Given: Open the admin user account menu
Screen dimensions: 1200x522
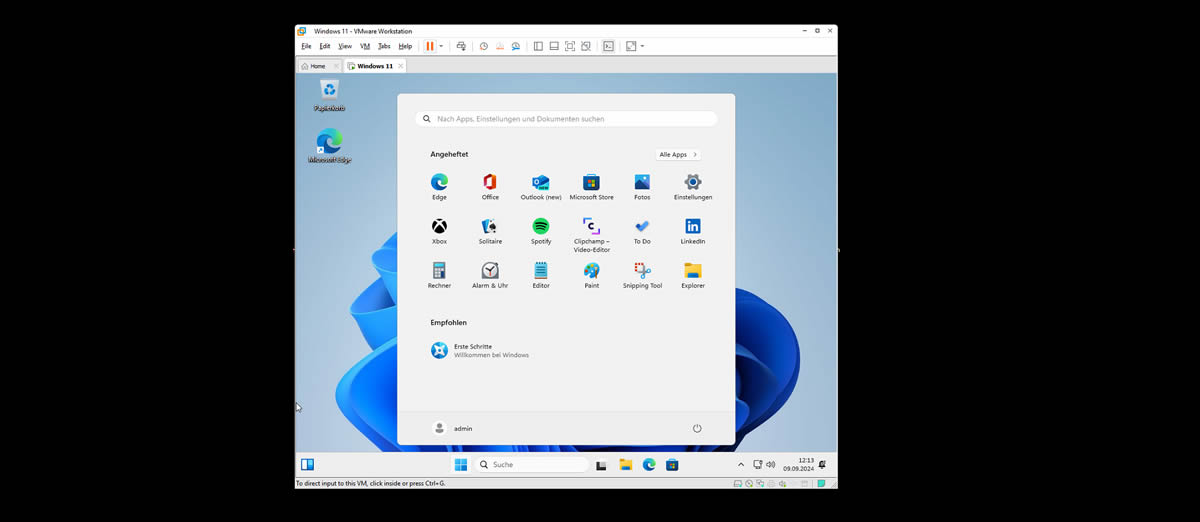Looking at the screenshot, I should 453,428.
